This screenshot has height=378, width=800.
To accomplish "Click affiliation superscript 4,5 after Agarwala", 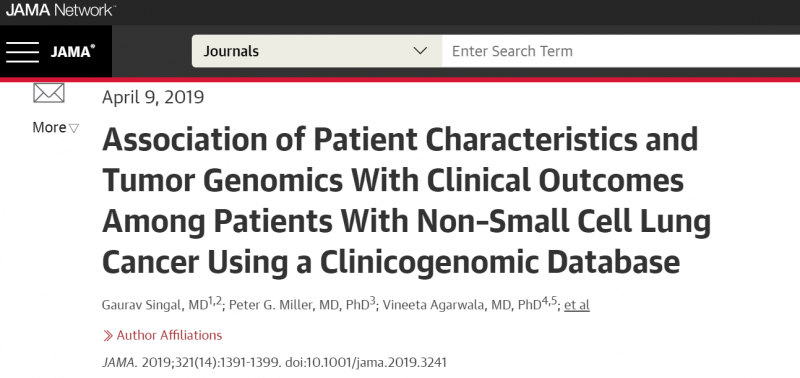I will pyautogui.click(x=549, y=302).
